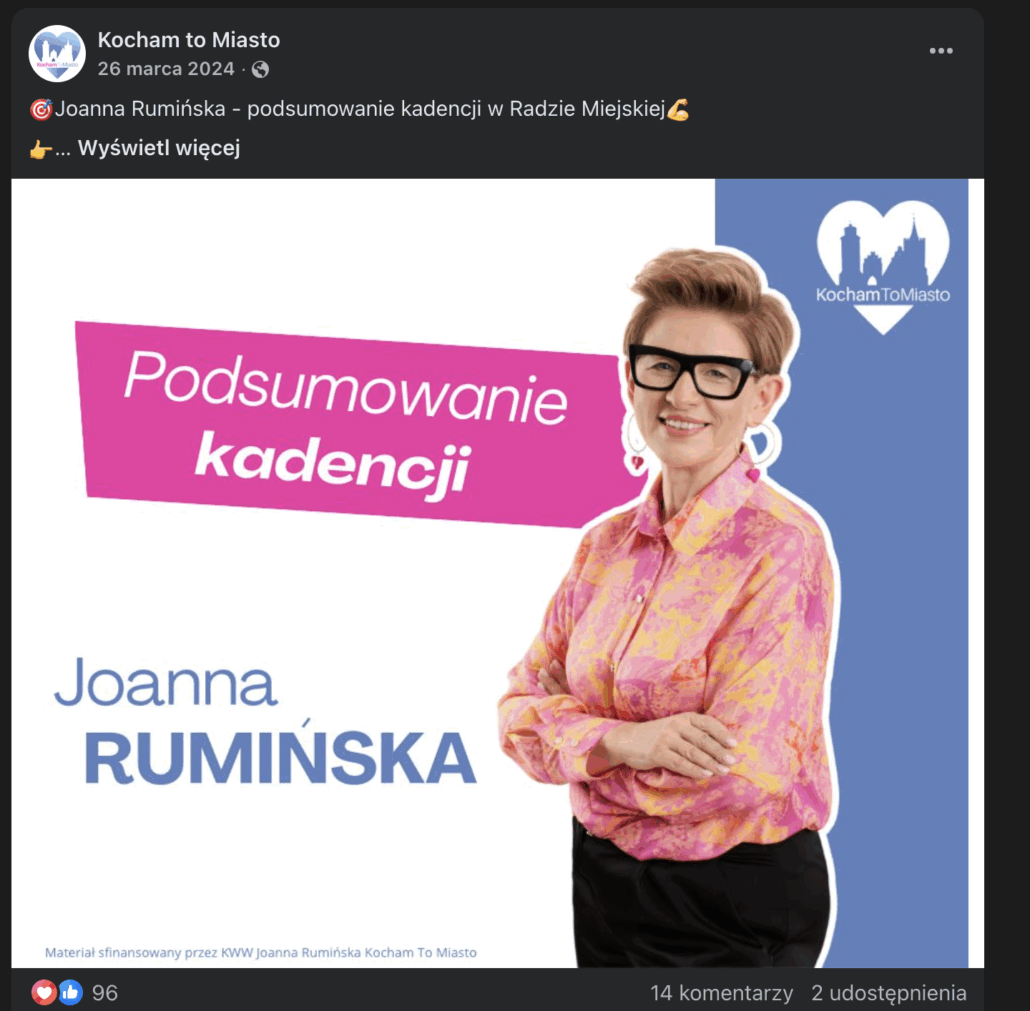The height and width of the screenshot is (1011, 1030).
Task: Click the heart reaction icon
Action: click(44, 991)
